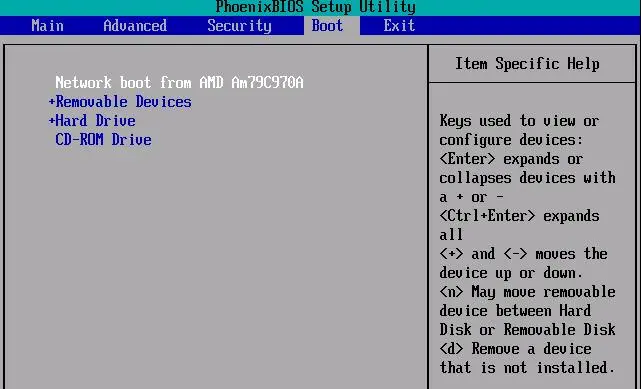Switch to the Advanced tab
The width and height of the screenshot is (641, 389).
tap(135, 26)
